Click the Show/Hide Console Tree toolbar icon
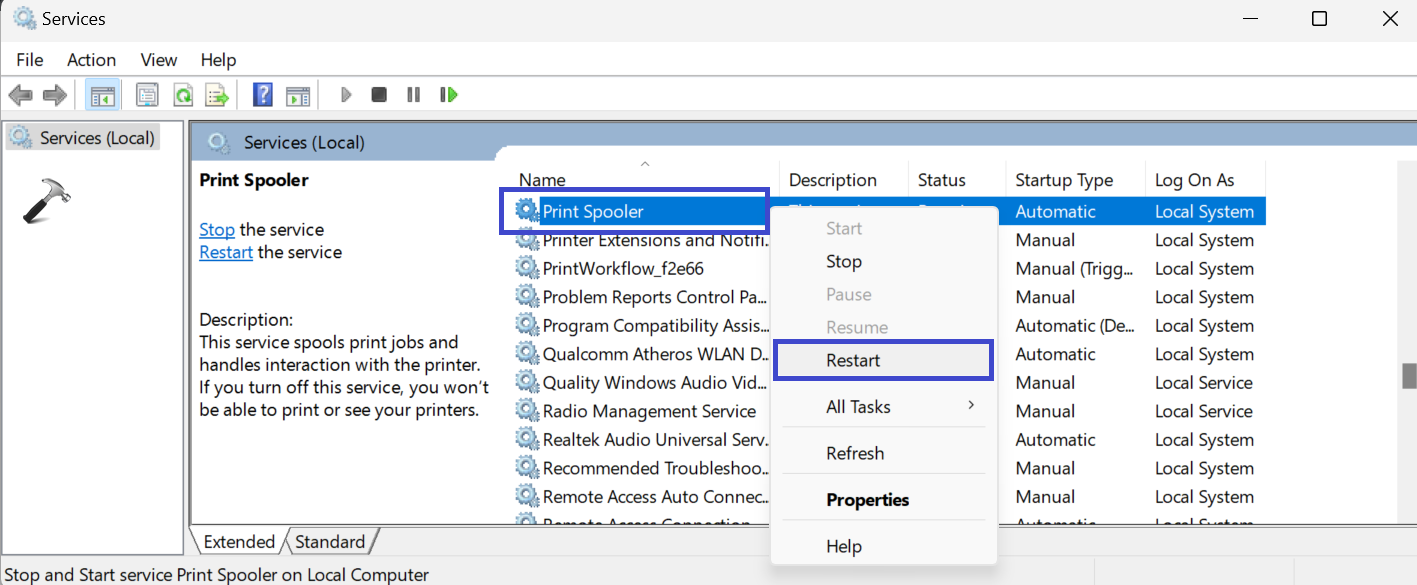 click(x=102, y=95)
